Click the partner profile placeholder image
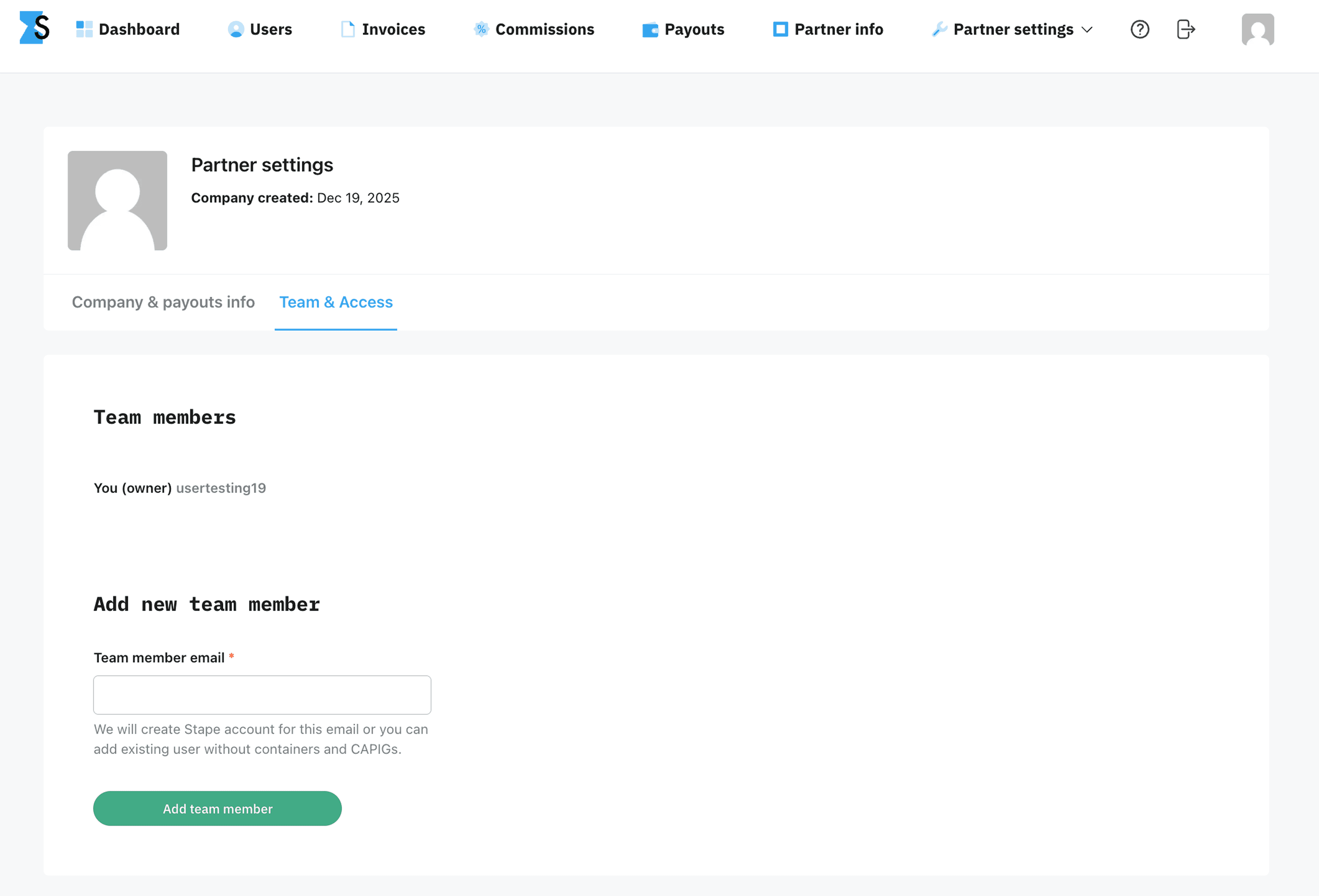The height and width of the screenshot is (896, 1319). tap(117, 200)
